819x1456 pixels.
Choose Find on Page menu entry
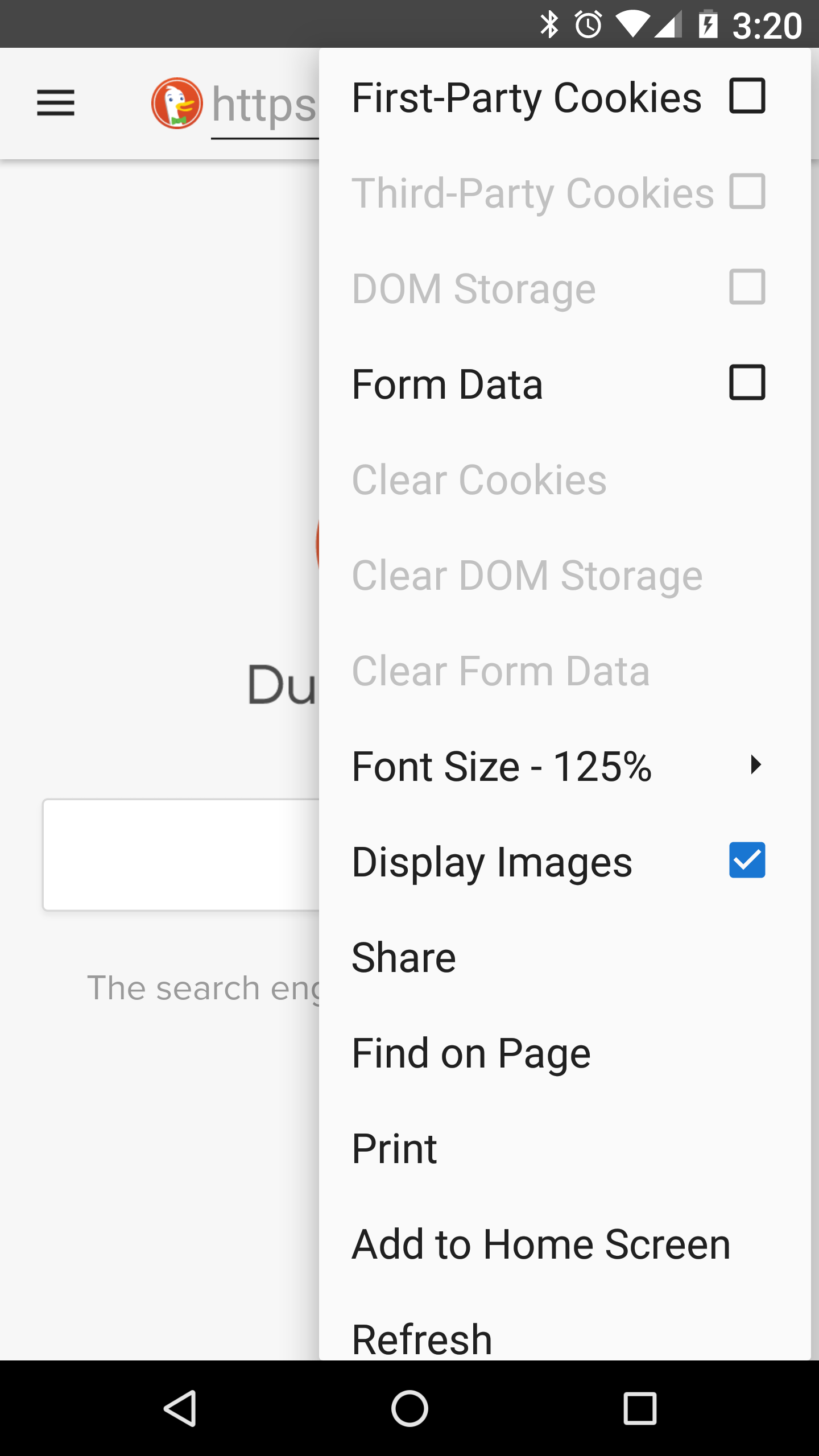pyautogui.click(x=565, y=1052)
